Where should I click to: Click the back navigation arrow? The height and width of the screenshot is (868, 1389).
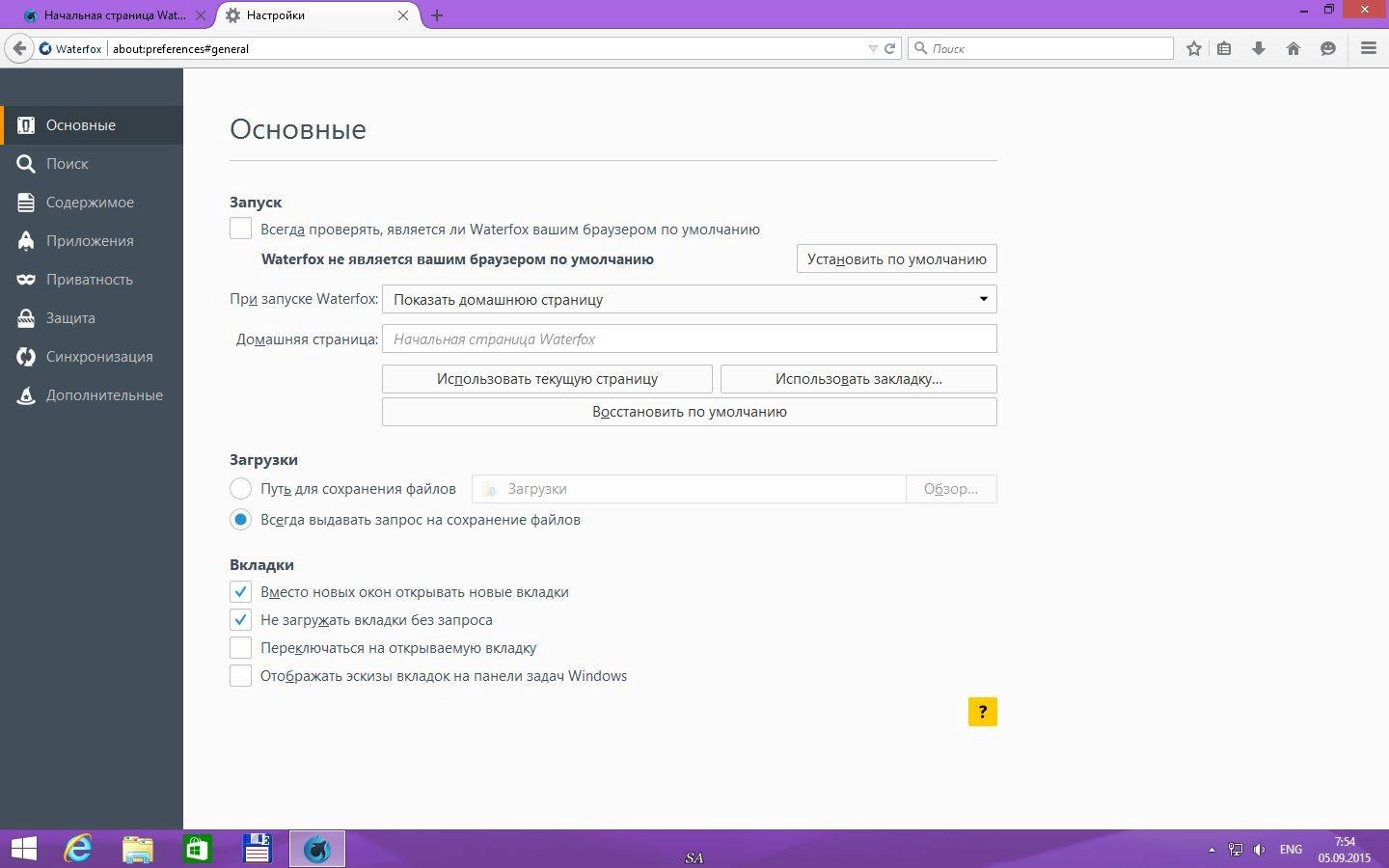(18, 48)
